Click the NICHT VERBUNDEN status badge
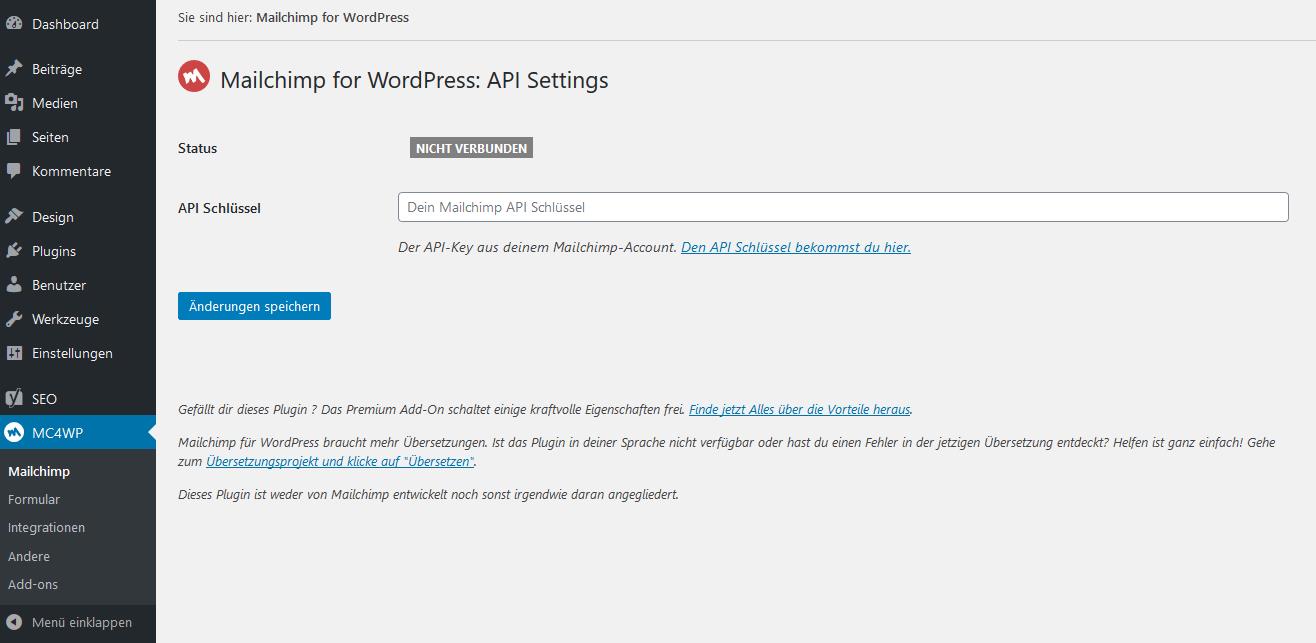This screenshot has height=643, width=1316. click(x=471, y=148)
